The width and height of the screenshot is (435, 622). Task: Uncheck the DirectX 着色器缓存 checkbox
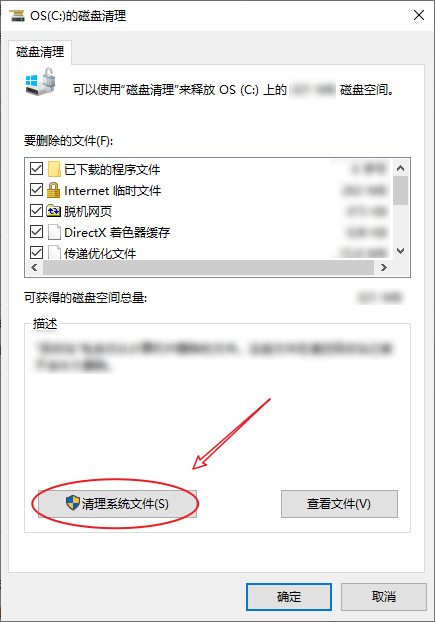click(36, 231)
